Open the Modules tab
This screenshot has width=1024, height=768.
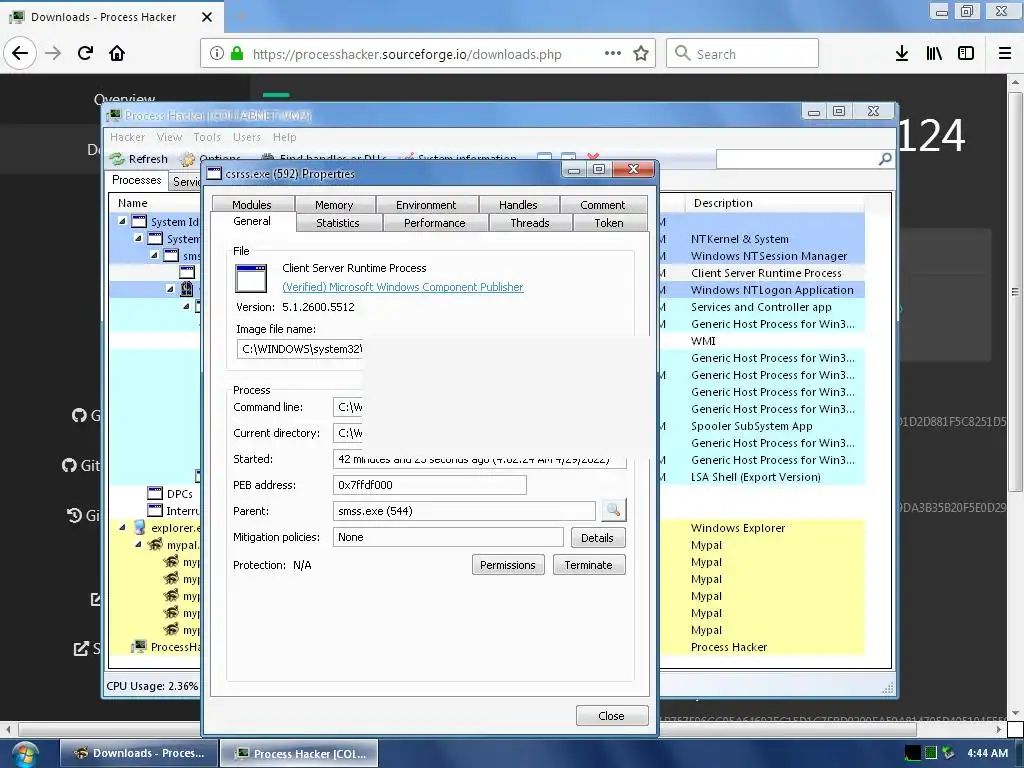click(x=252, y=204)
